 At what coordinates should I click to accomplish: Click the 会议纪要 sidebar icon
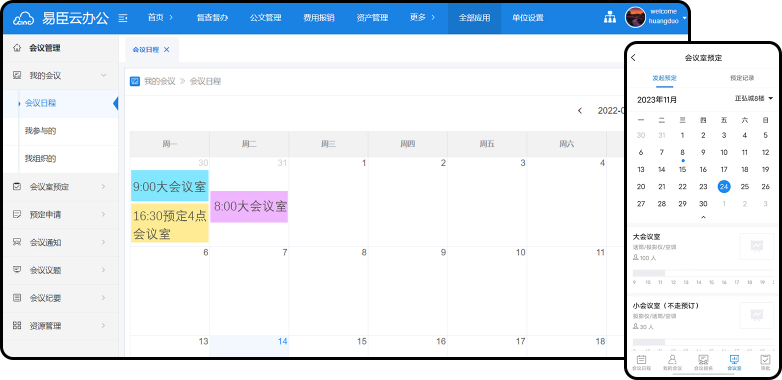click(x=17, y=298)
